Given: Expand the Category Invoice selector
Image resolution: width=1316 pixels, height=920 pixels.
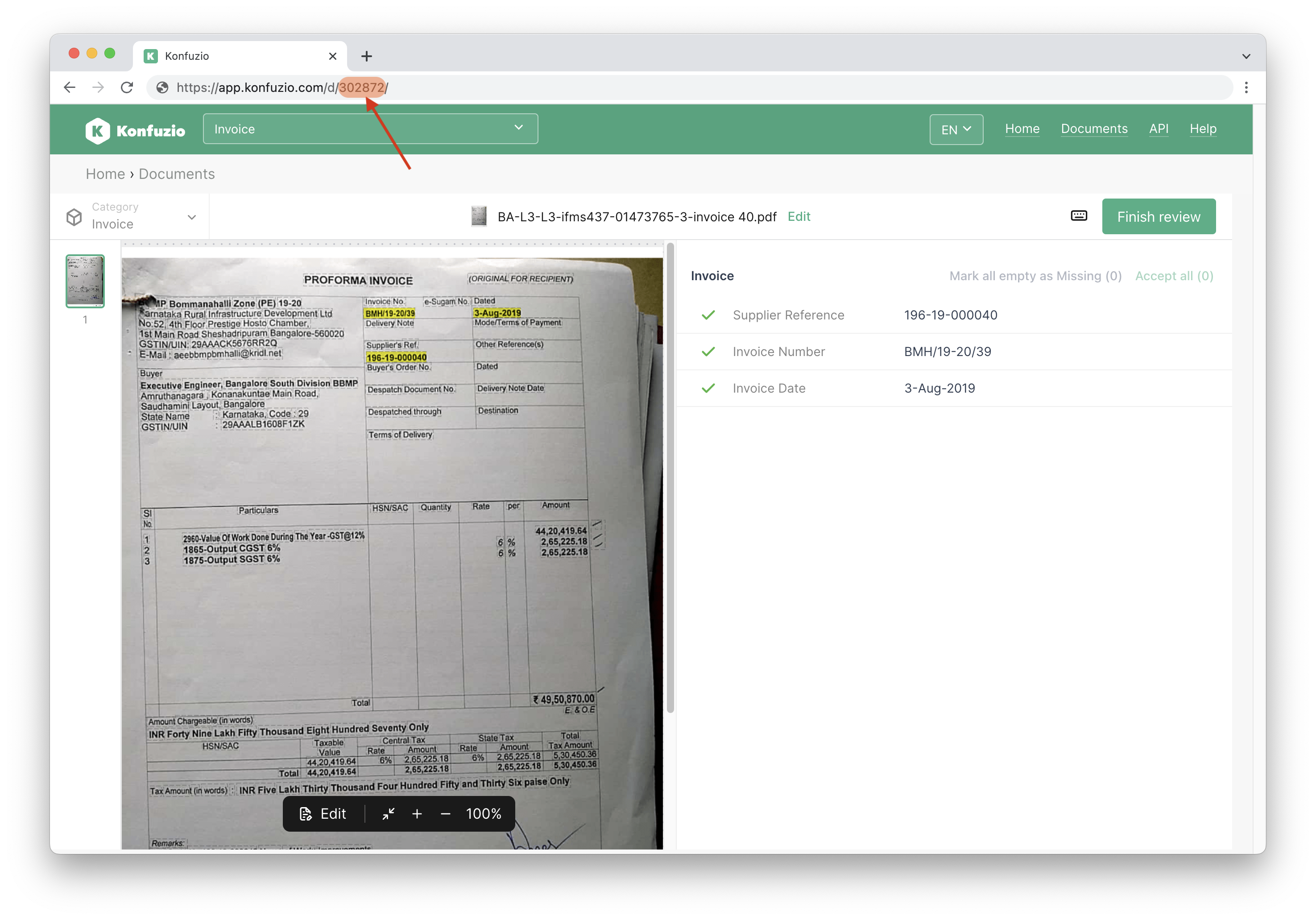Looking at the screenshot, I should point(132,217).
